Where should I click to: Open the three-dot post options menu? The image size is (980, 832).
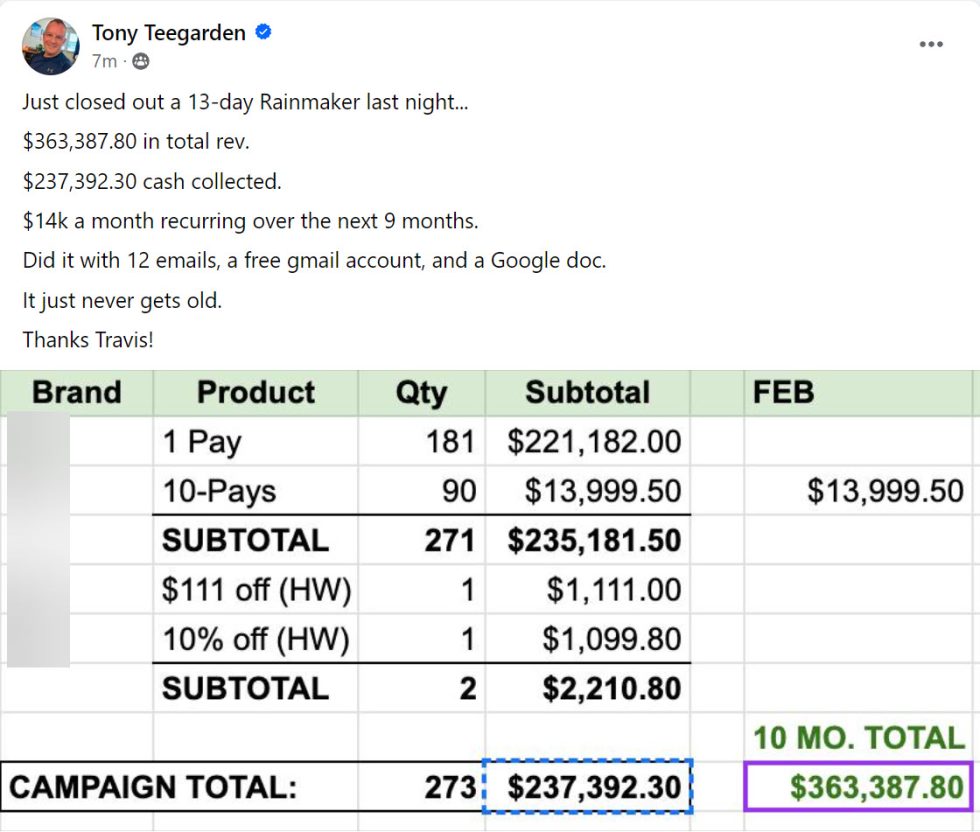click(931, 45)
